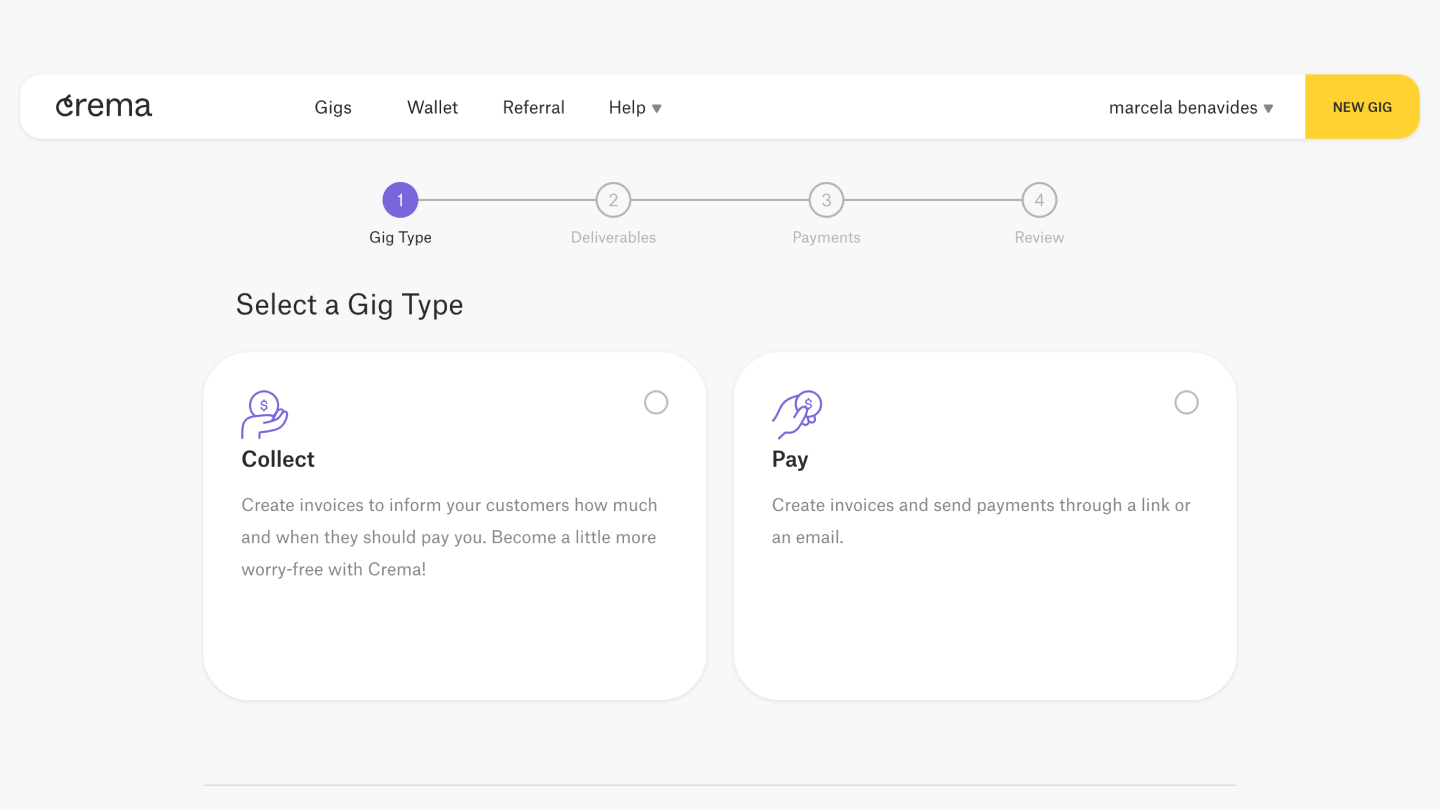This screenshot has height=810, width=1440.
Task: Click the Collect card title
Action: click(278, 459)
